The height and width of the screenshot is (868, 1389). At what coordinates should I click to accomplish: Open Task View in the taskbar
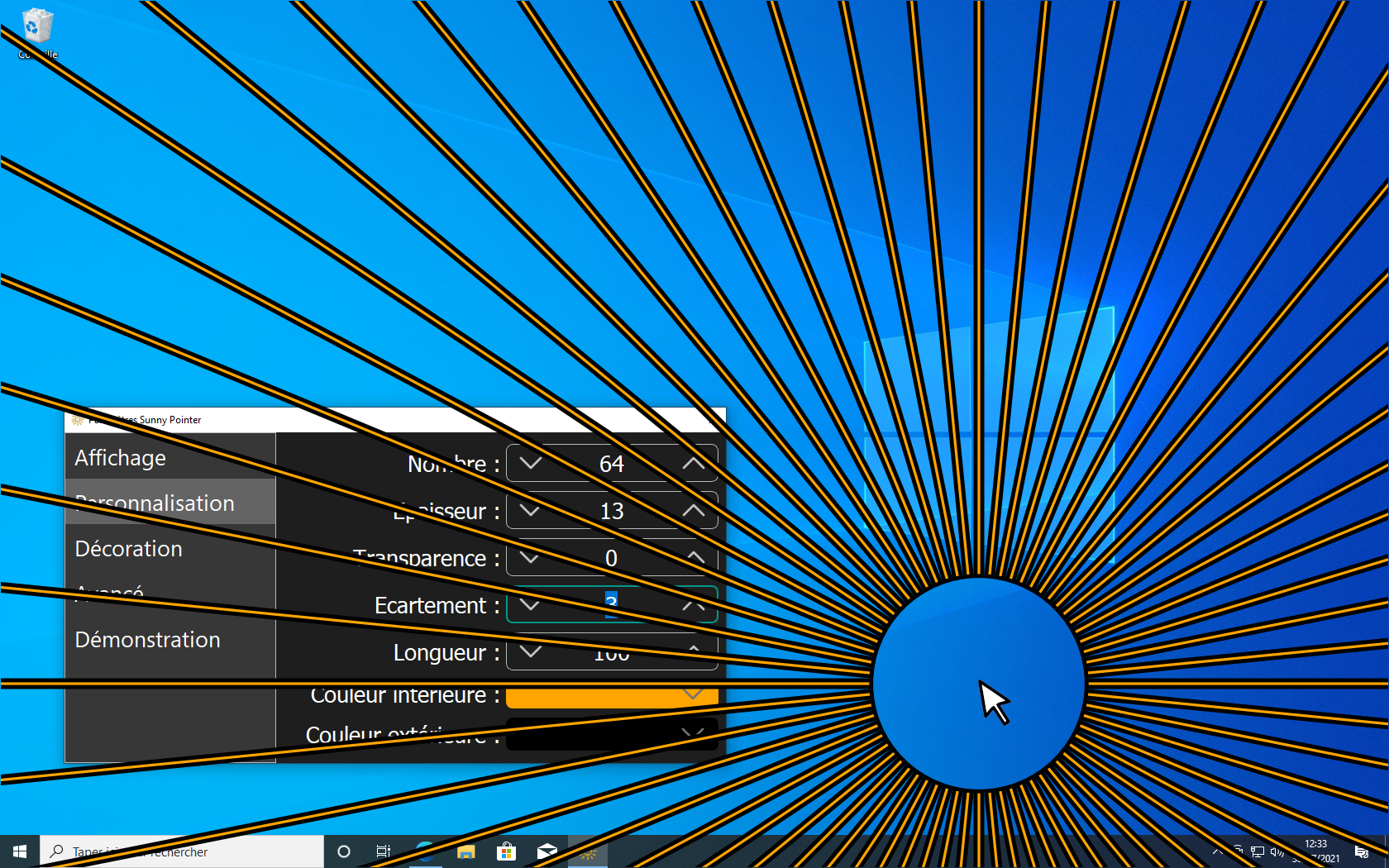(x=384, y=851)
